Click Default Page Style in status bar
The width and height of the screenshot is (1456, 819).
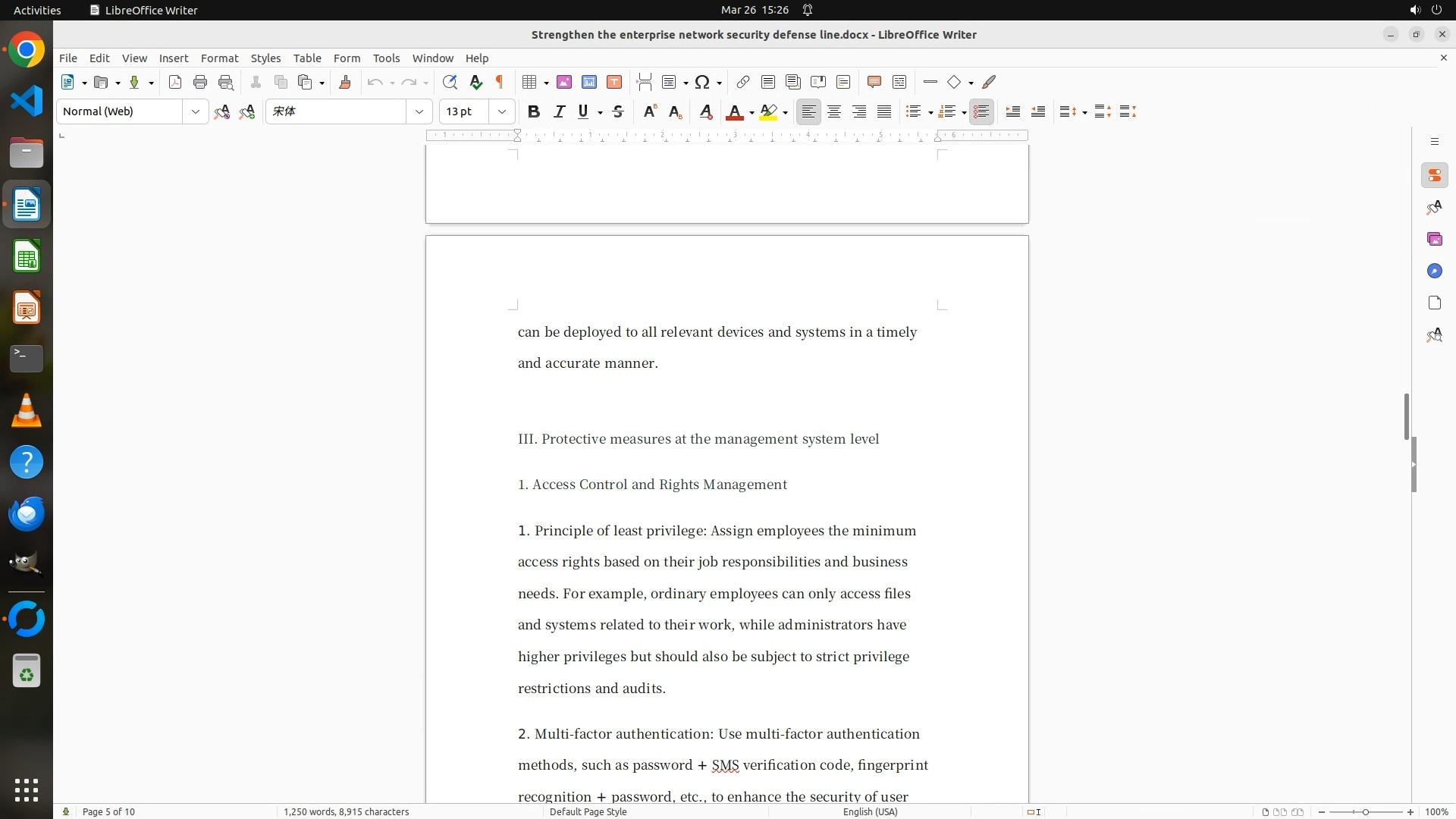pyautogui.click(x=588, y=811)
